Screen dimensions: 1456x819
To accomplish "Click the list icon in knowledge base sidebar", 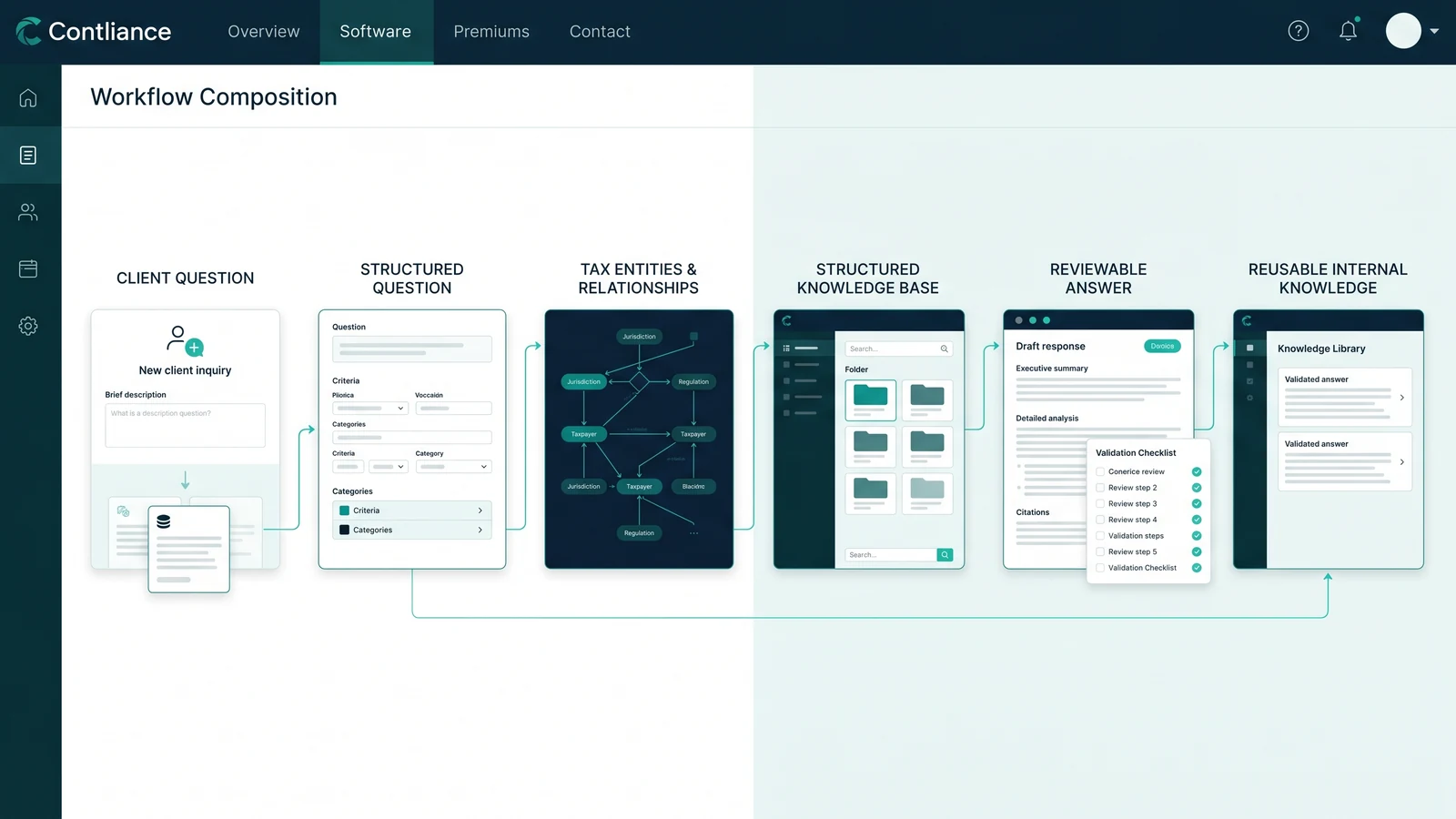I will click(x=787, y=349).
